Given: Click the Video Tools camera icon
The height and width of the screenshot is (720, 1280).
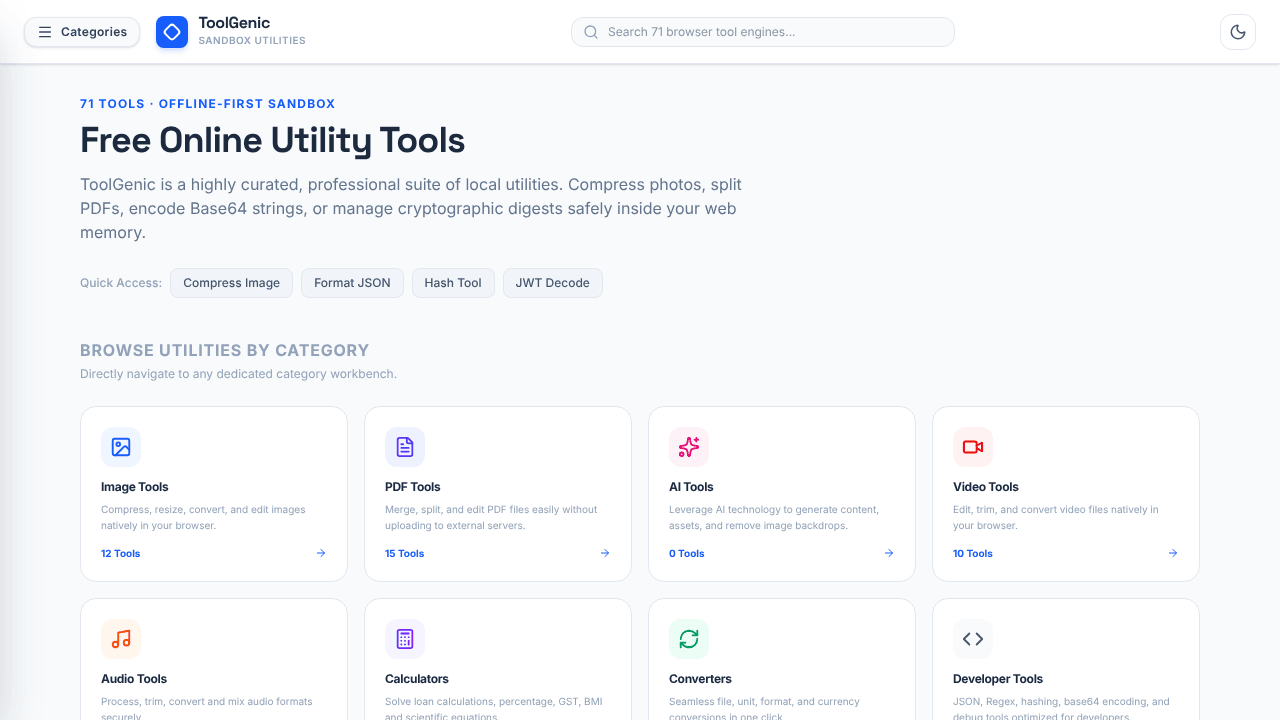Looking at the screenshot, I should tap(973, 447).
